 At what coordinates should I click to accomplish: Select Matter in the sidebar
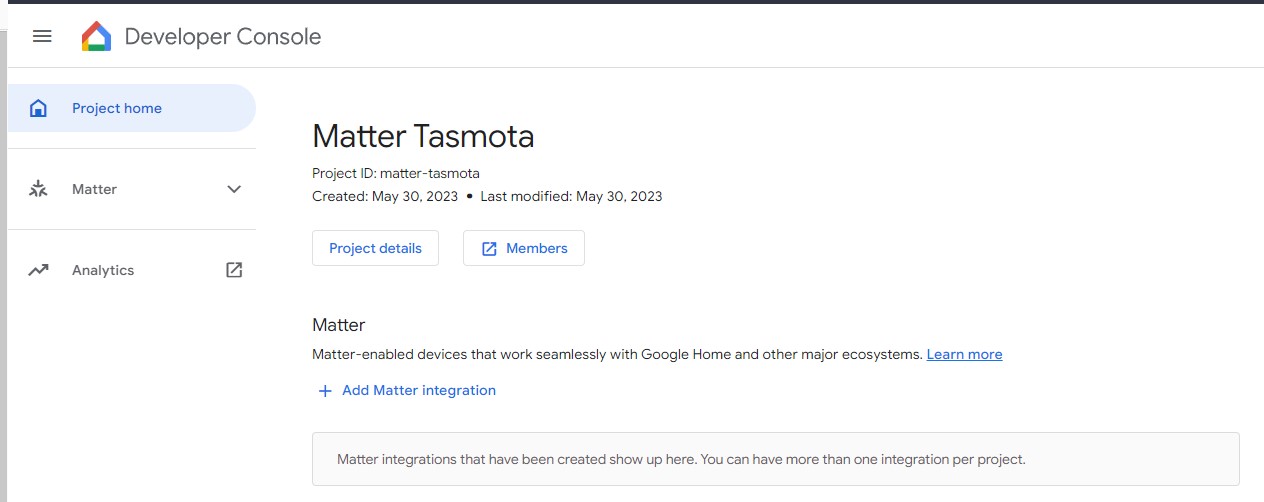pos(131,189)
